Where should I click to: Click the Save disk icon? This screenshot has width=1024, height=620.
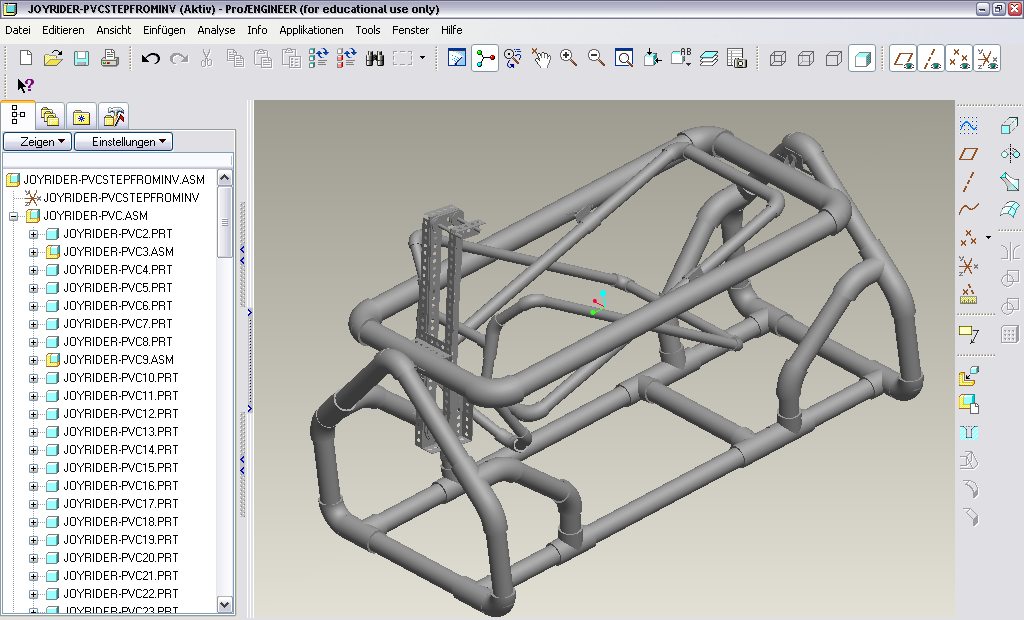[x=81, y=58]
